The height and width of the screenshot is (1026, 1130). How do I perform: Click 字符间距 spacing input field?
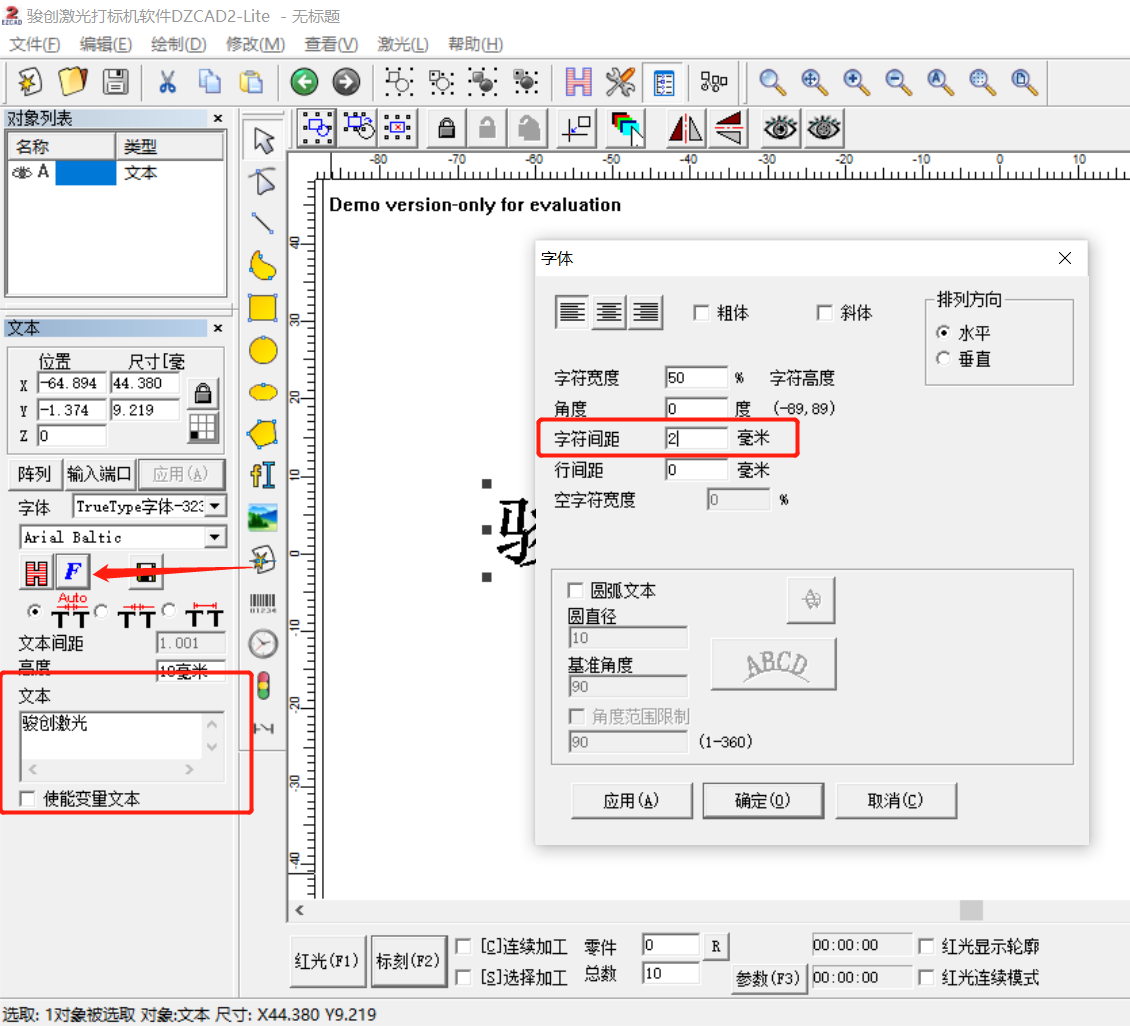pos(696,438)
